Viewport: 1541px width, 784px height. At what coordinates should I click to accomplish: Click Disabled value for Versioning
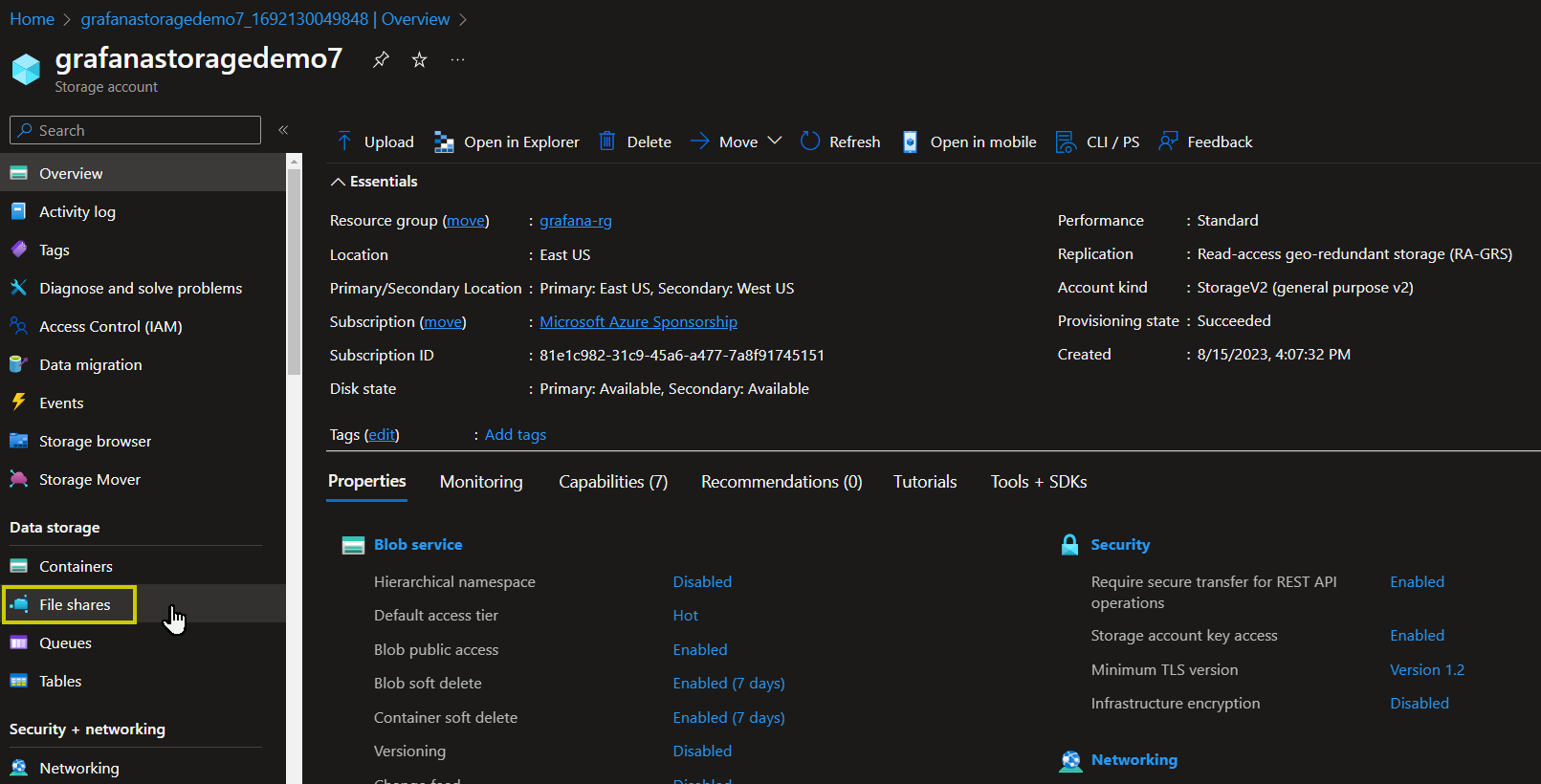[702, 751]
